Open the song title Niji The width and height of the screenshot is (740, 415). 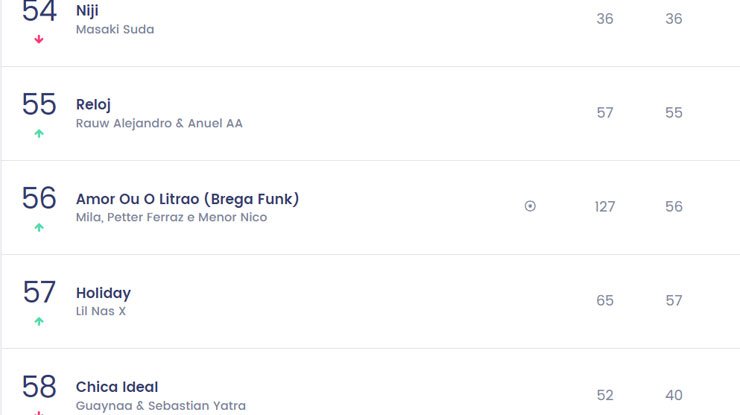pos(87,10)
